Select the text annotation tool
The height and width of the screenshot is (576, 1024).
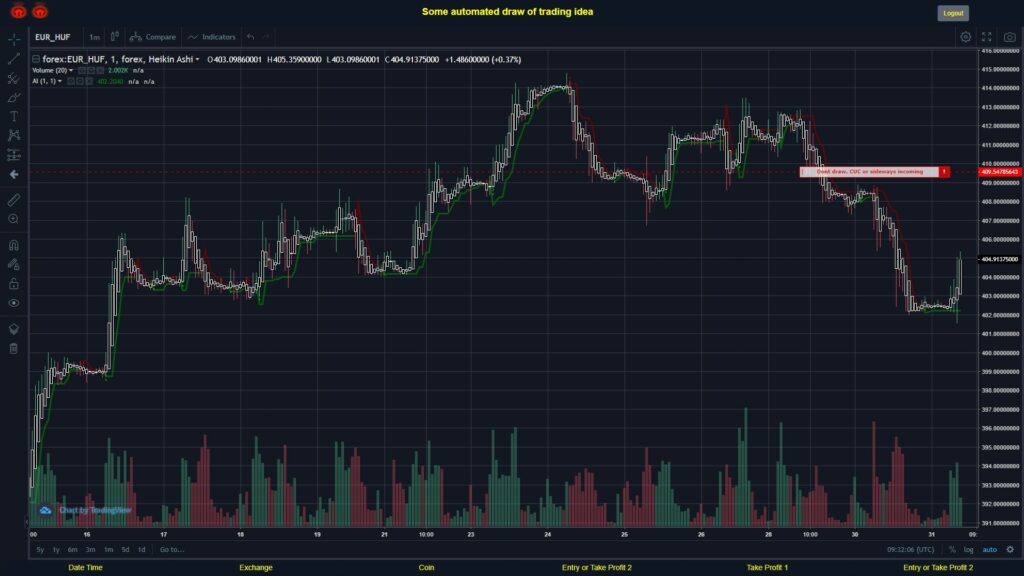(14, 116)
